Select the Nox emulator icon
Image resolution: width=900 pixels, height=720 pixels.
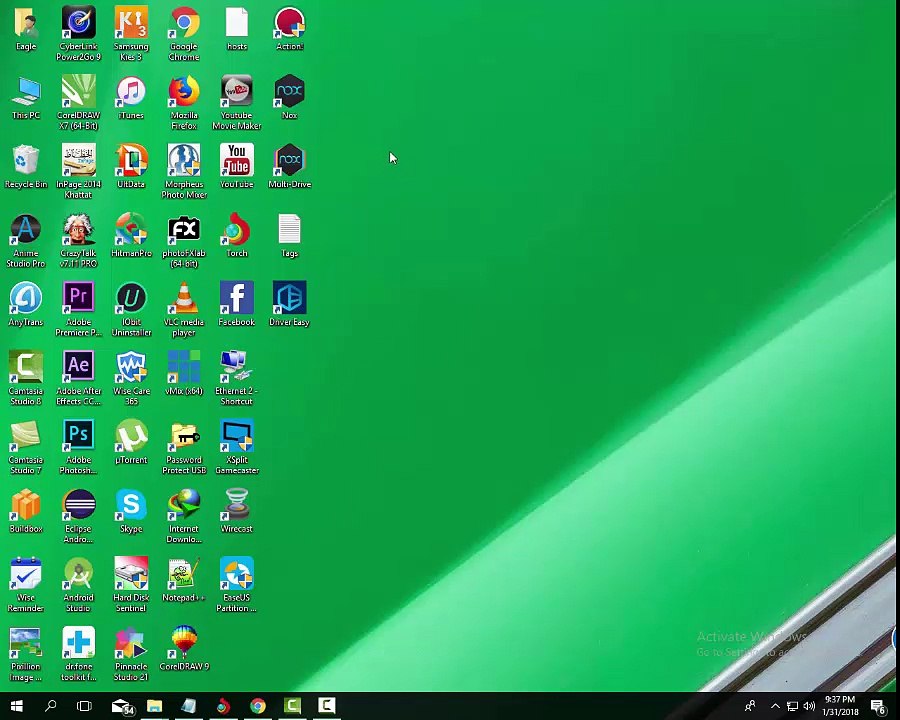[x=289, y=92]
